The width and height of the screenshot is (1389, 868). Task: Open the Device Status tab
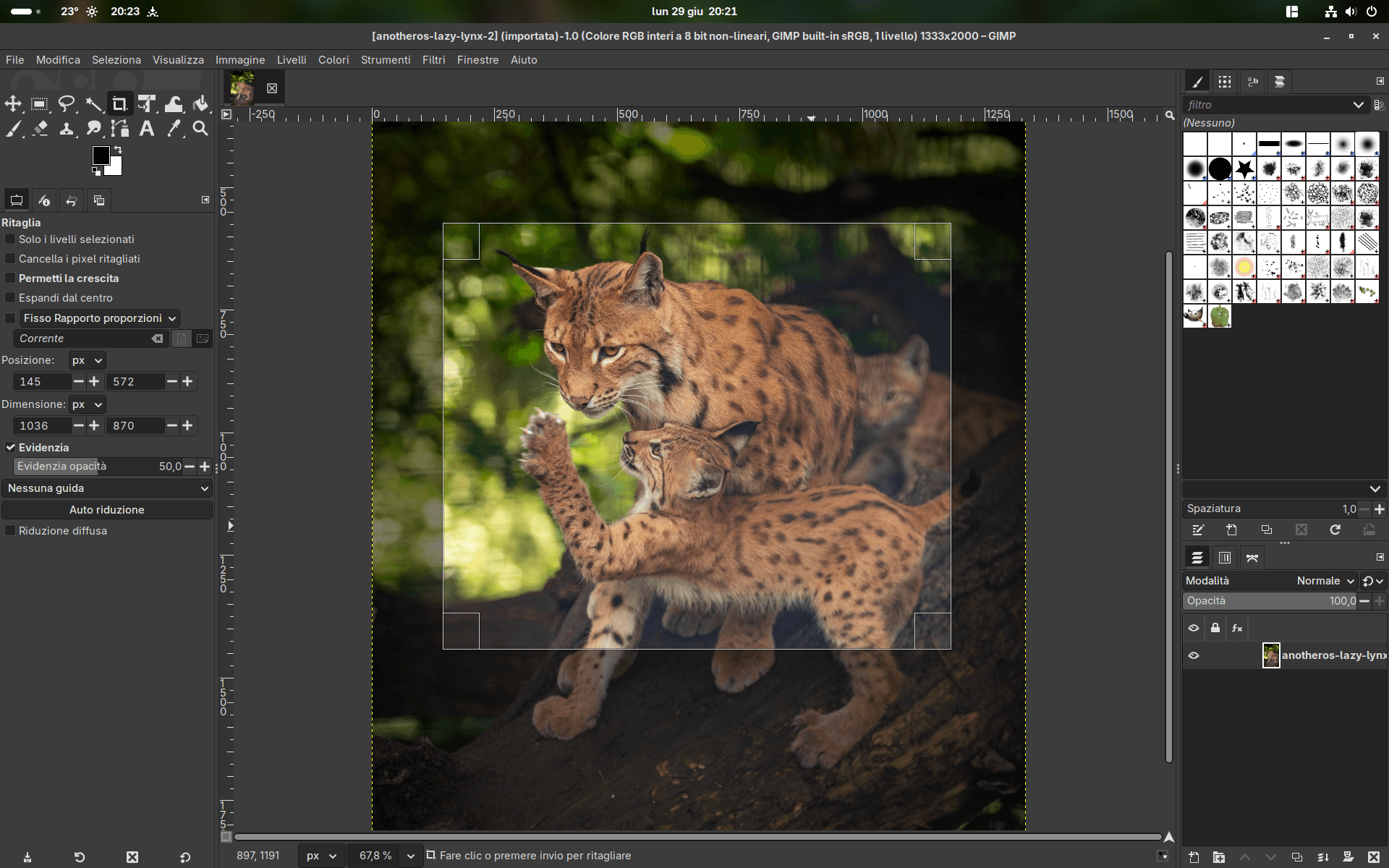pyautogui.click(x=43, y=200)
